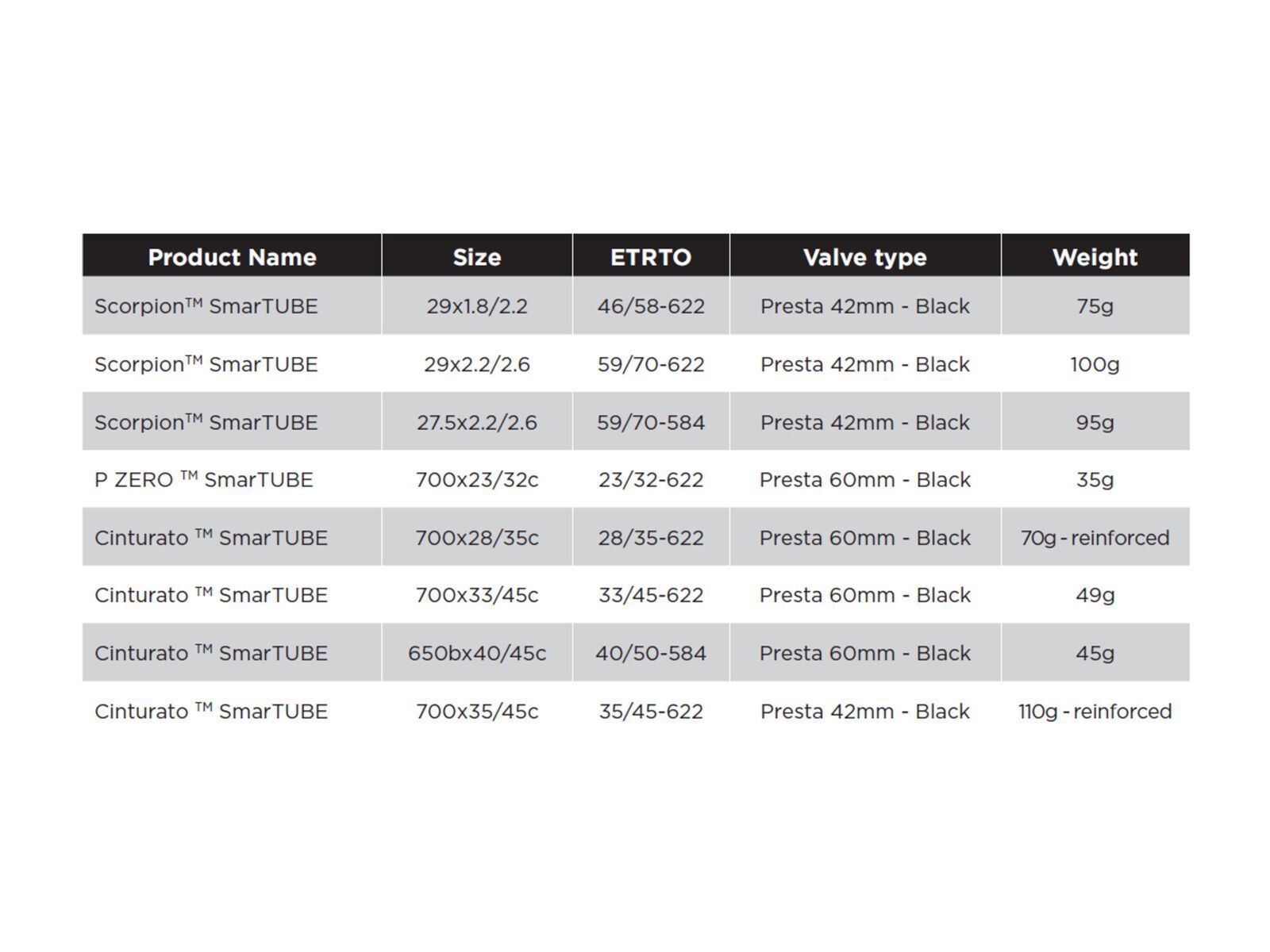
Task: Click the Size column header
Action: click(476, 257)
